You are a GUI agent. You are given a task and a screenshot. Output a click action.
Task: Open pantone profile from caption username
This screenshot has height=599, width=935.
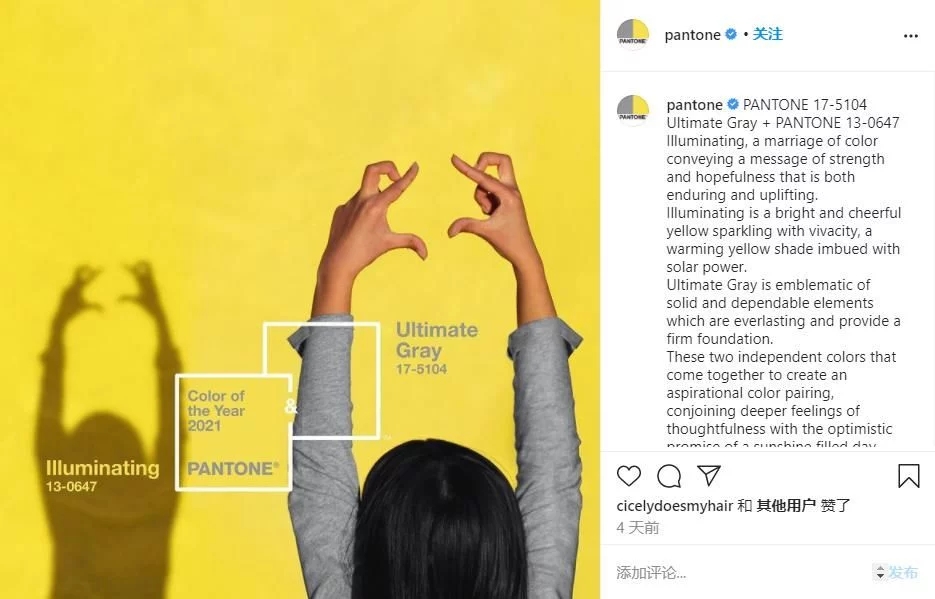(x=695, y=105)
